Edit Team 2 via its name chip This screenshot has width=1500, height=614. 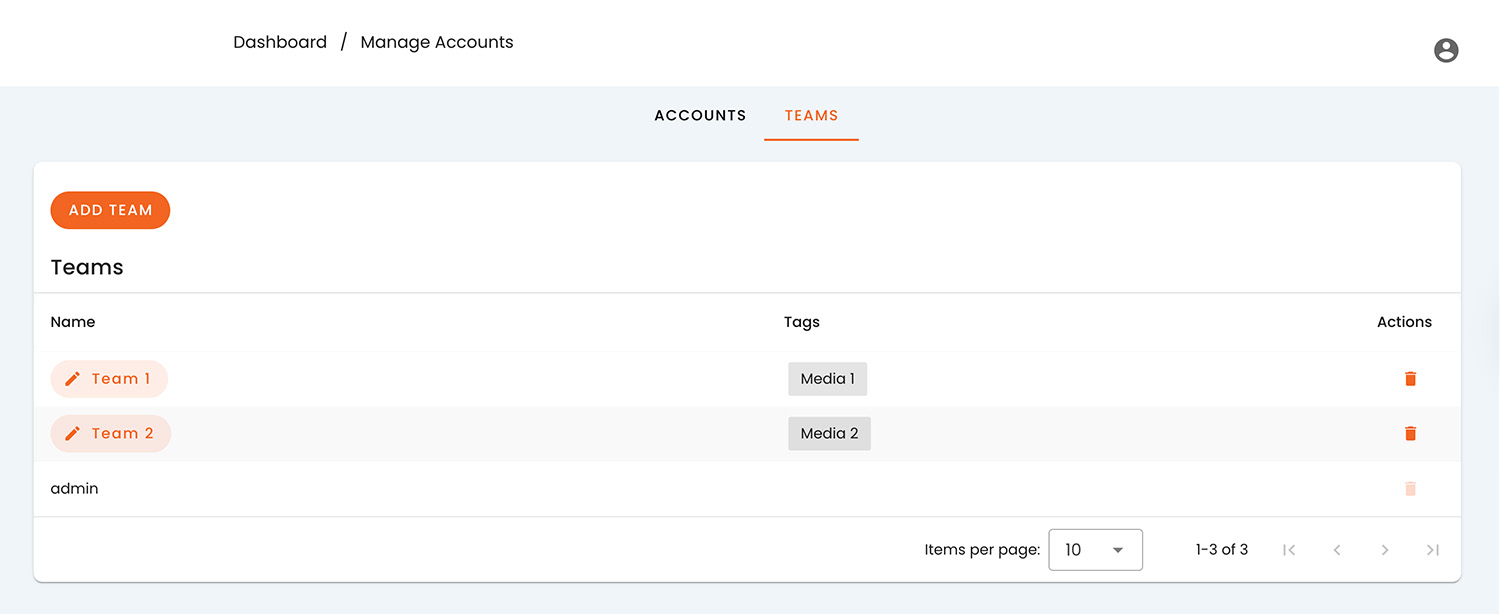(111, 434)
